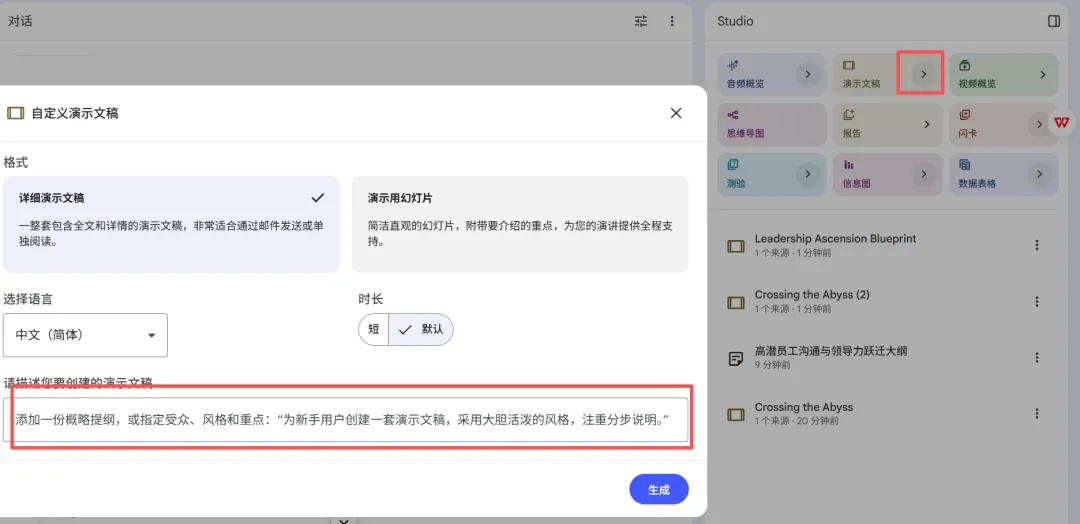This screenshot has height=524, width=1080.
Task: Click the 生成 button
Action: coord(658,490)
